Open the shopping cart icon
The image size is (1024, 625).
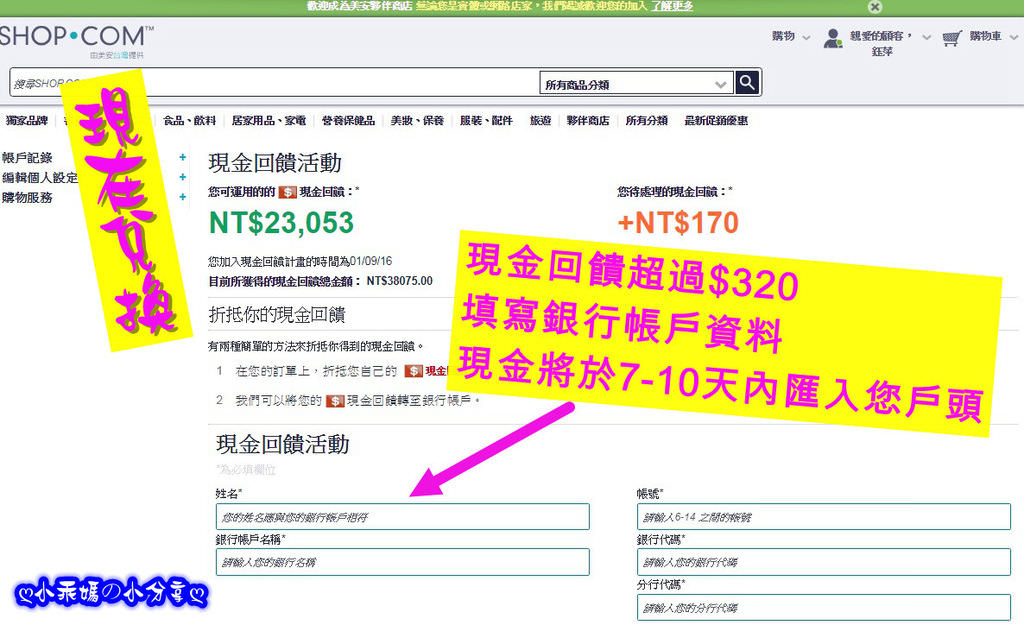pos(952,39)
